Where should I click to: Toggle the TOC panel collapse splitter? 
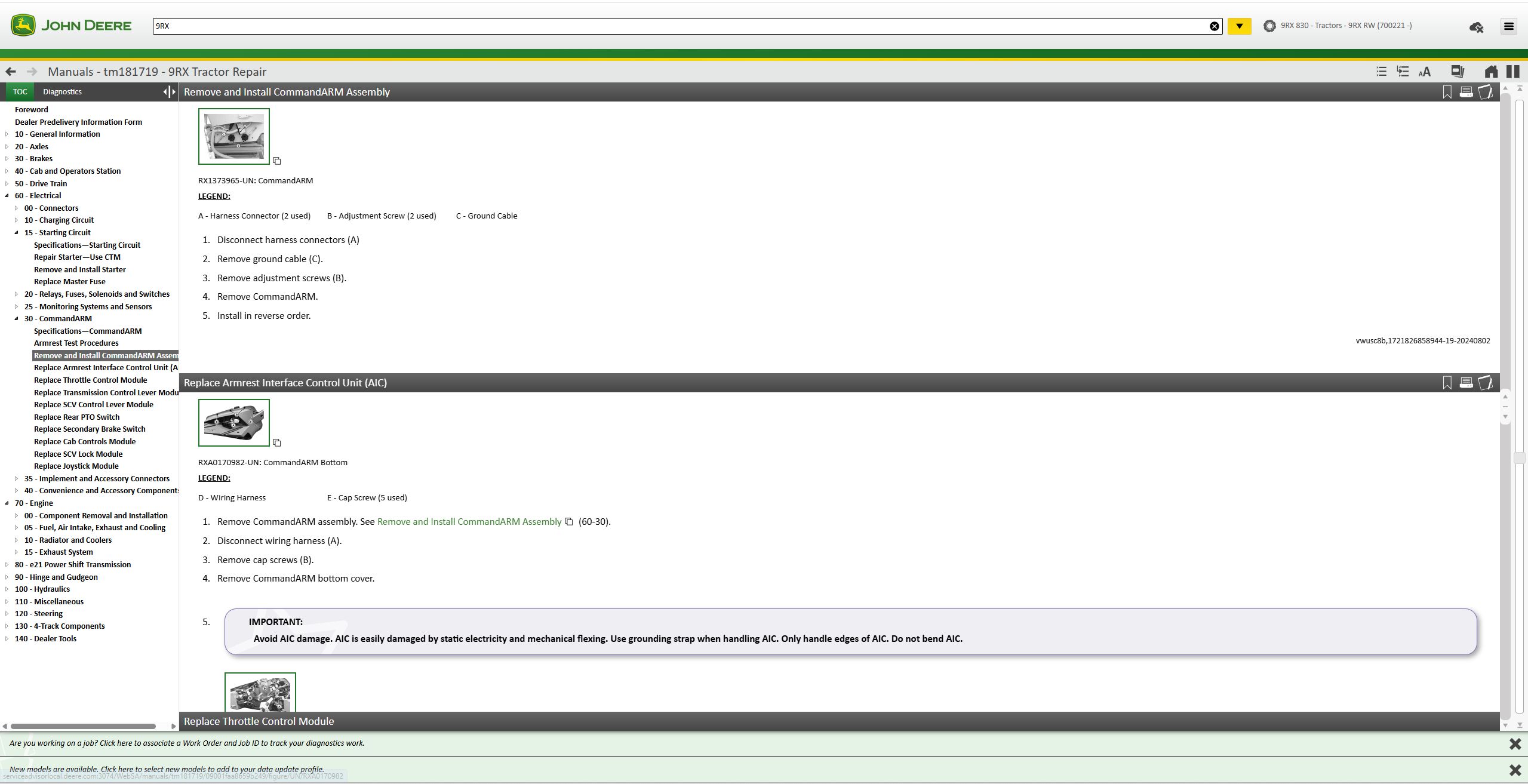coord(169,91)
